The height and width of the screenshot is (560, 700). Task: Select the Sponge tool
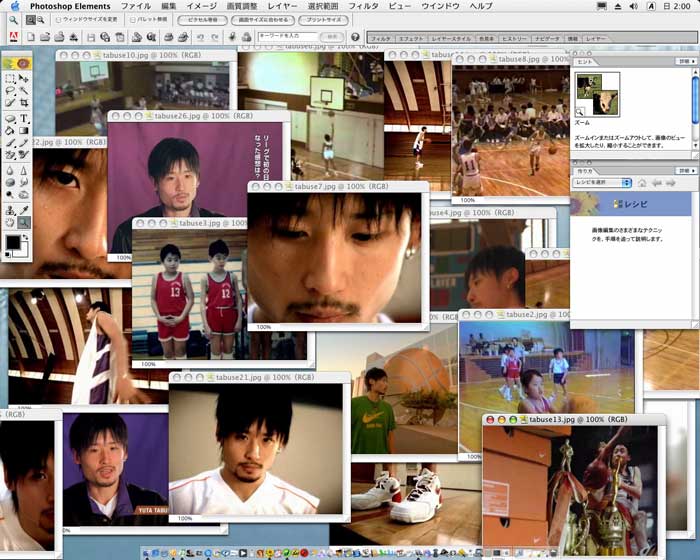click(x=10, y=182)
